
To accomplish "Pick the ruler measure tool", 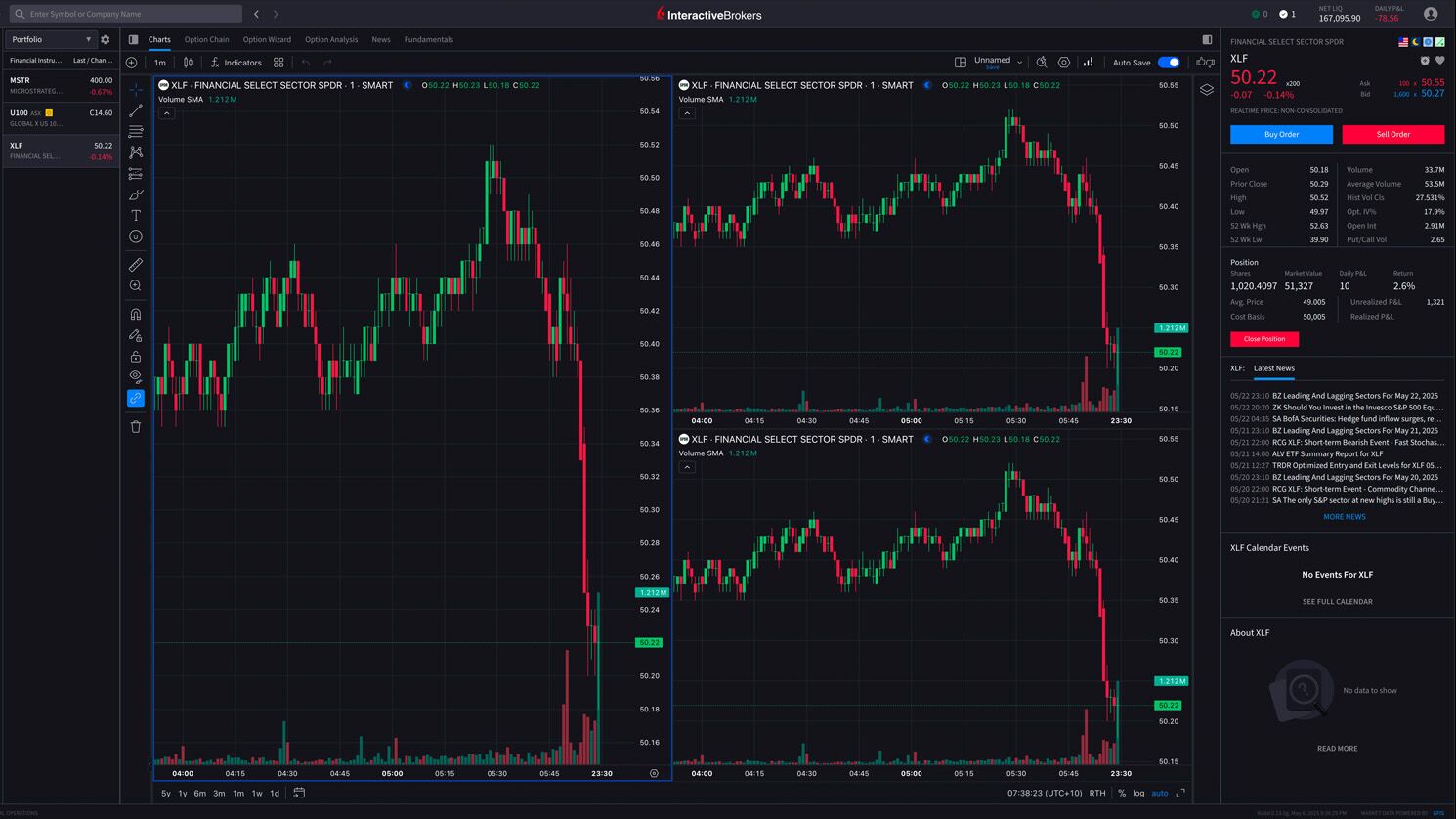I will [x=136, y=264].
